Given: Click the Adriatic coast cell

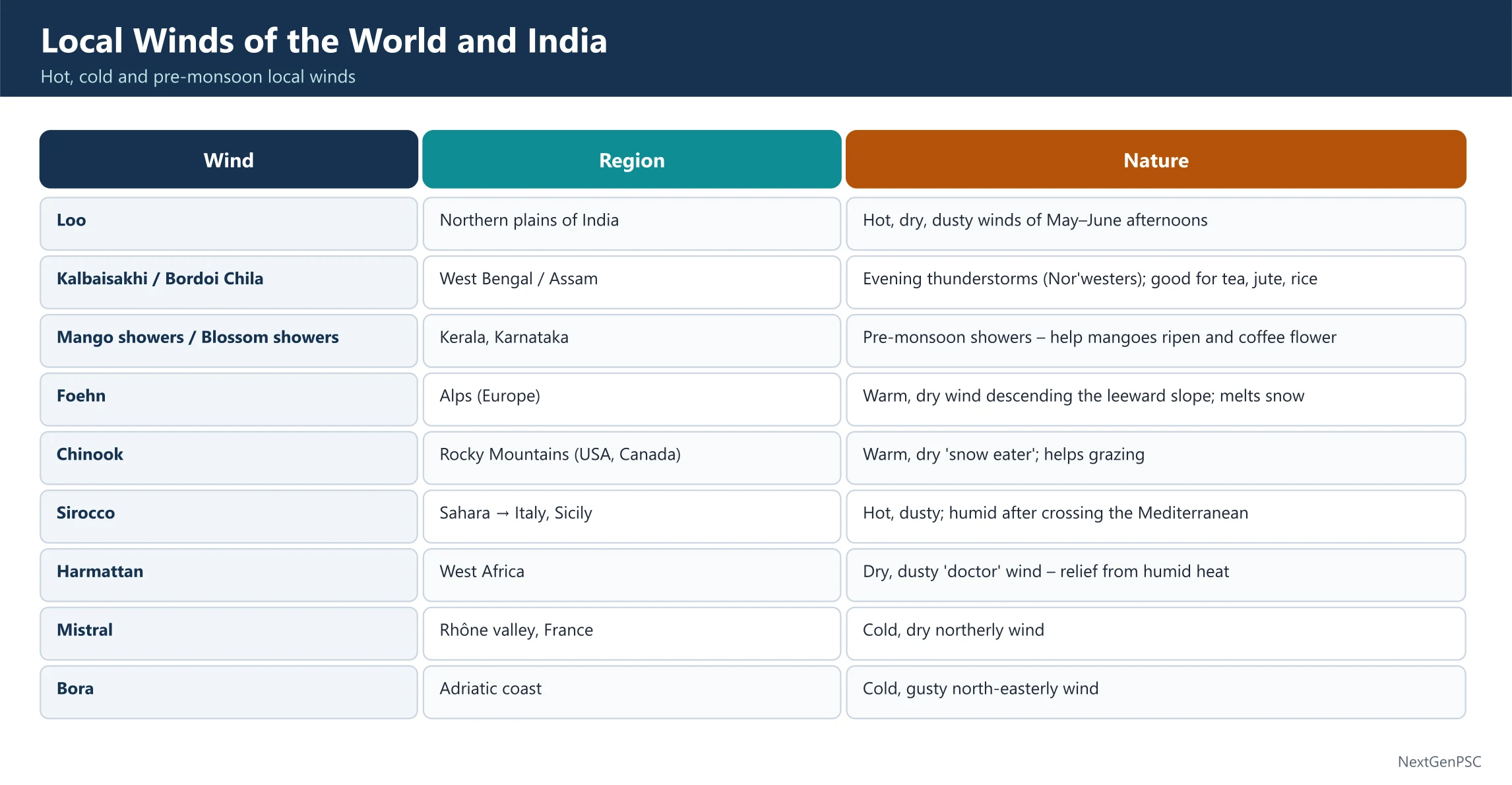Looking at the screenshot, I should tap(632, 692).
